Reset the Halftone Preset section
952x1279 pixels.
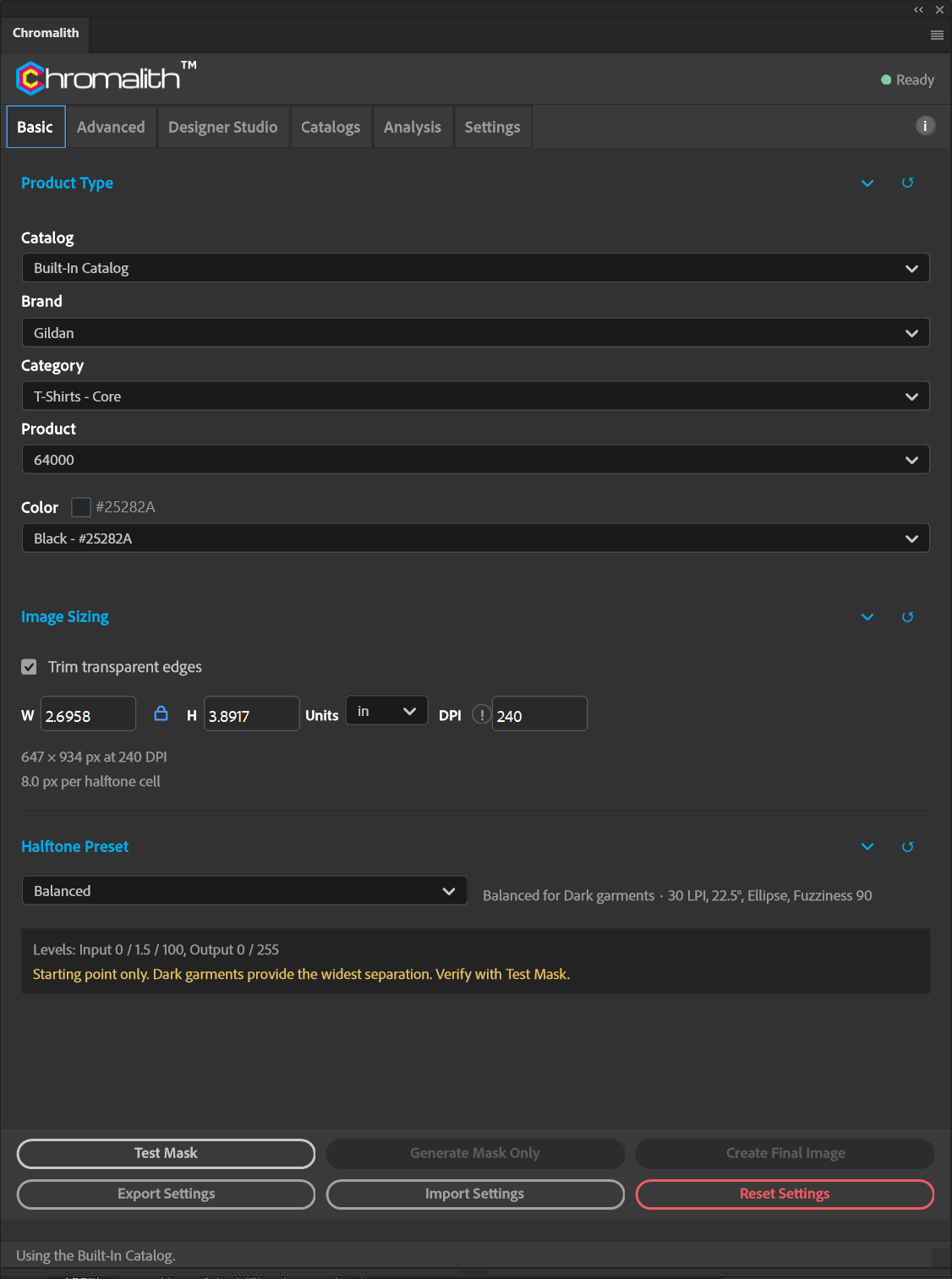pos(907,847)
